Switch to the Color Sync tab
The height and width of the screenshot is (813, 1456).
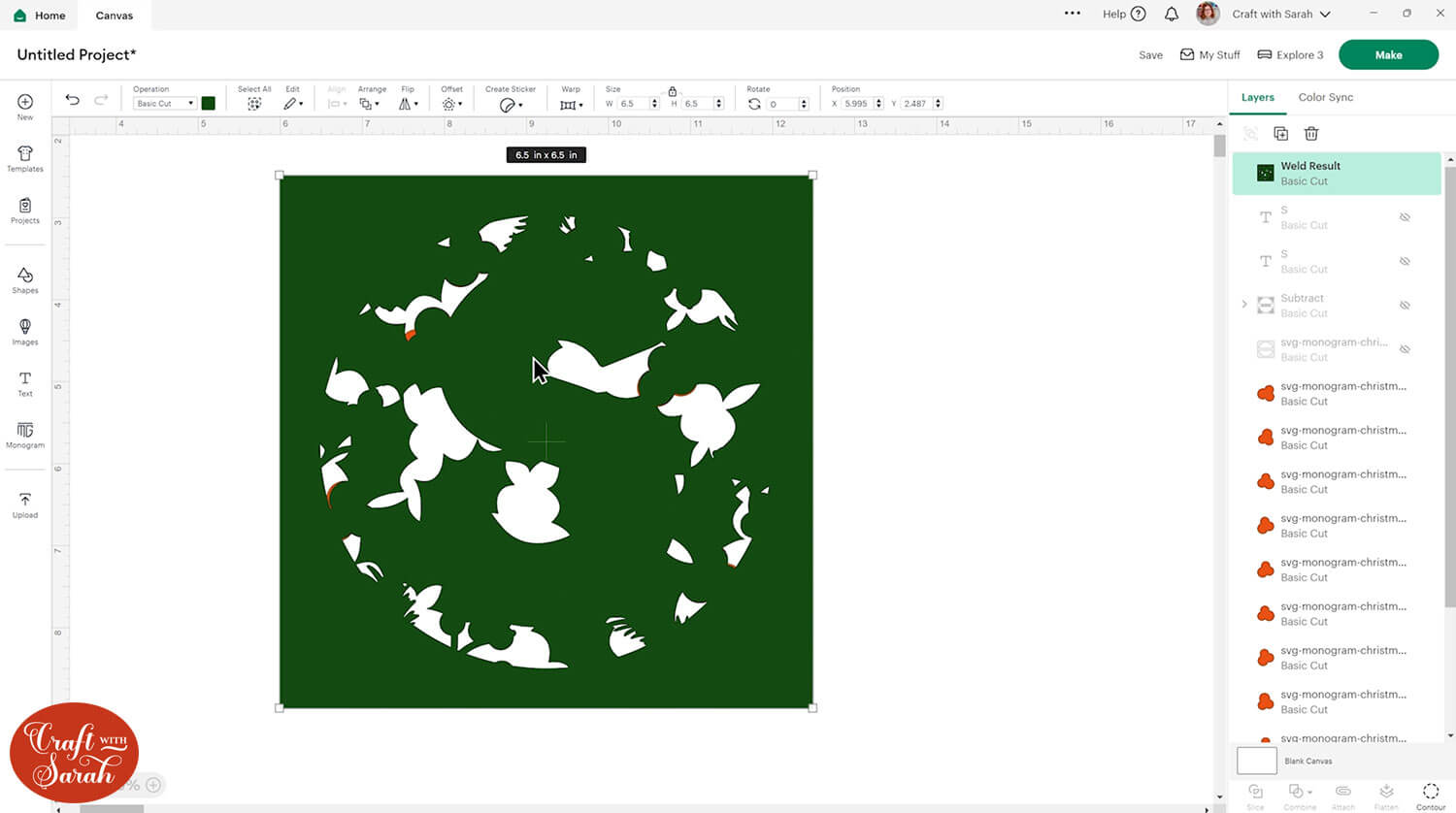click(x=1325, y=97)
